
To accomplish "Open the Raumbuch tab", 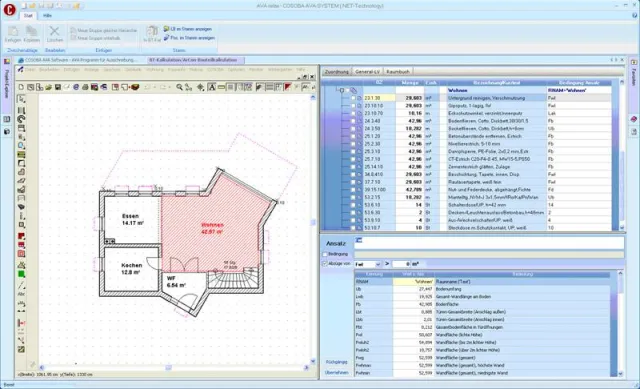I will [x=398, y=71].
